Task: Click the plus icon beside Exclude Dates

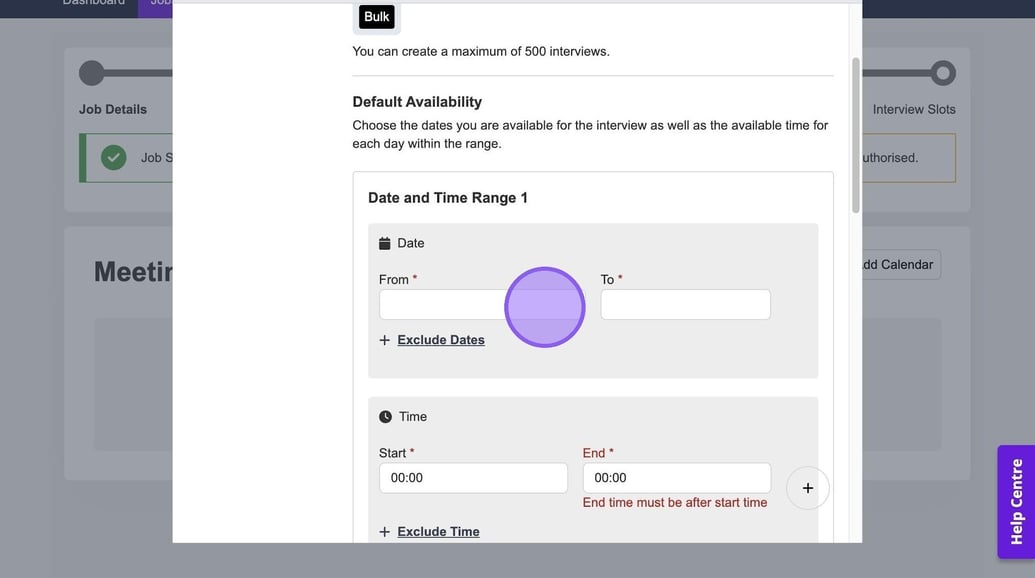Action: pyautogui.click(x=385, y=340)
